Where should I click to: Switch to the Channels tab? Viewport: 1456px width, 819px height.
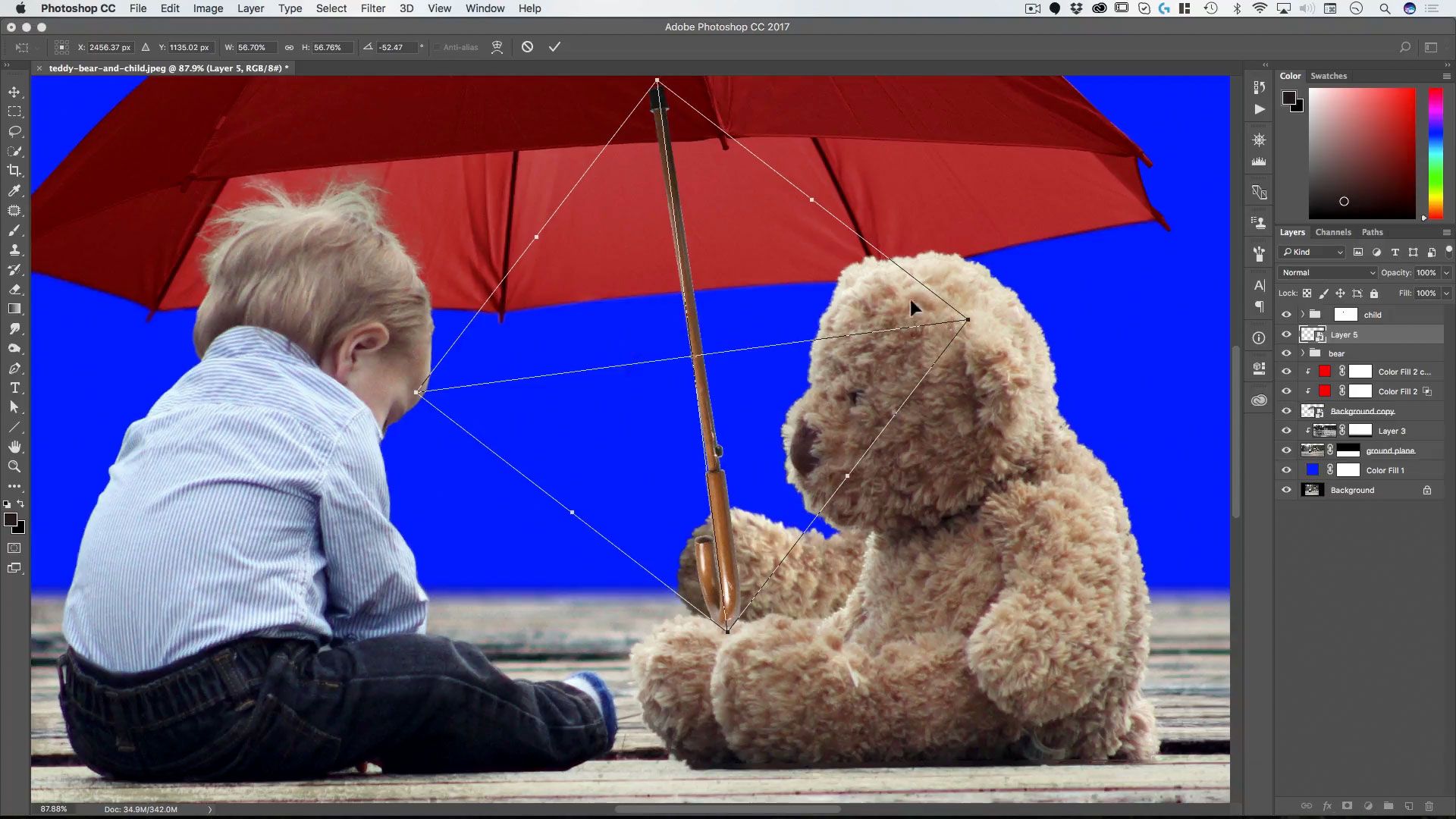pos(1332,232)
